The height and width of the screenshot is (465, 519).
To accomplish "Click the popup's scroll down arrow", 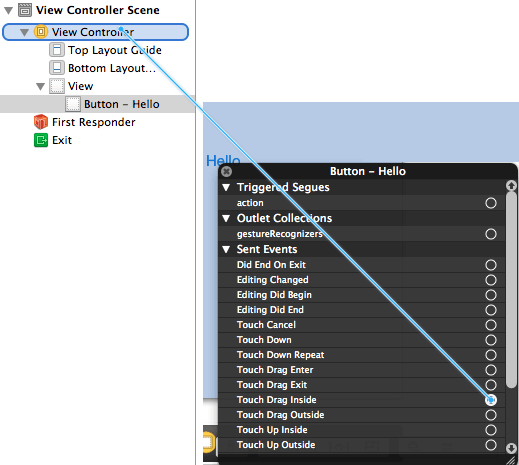I will (x=511, y=448).
